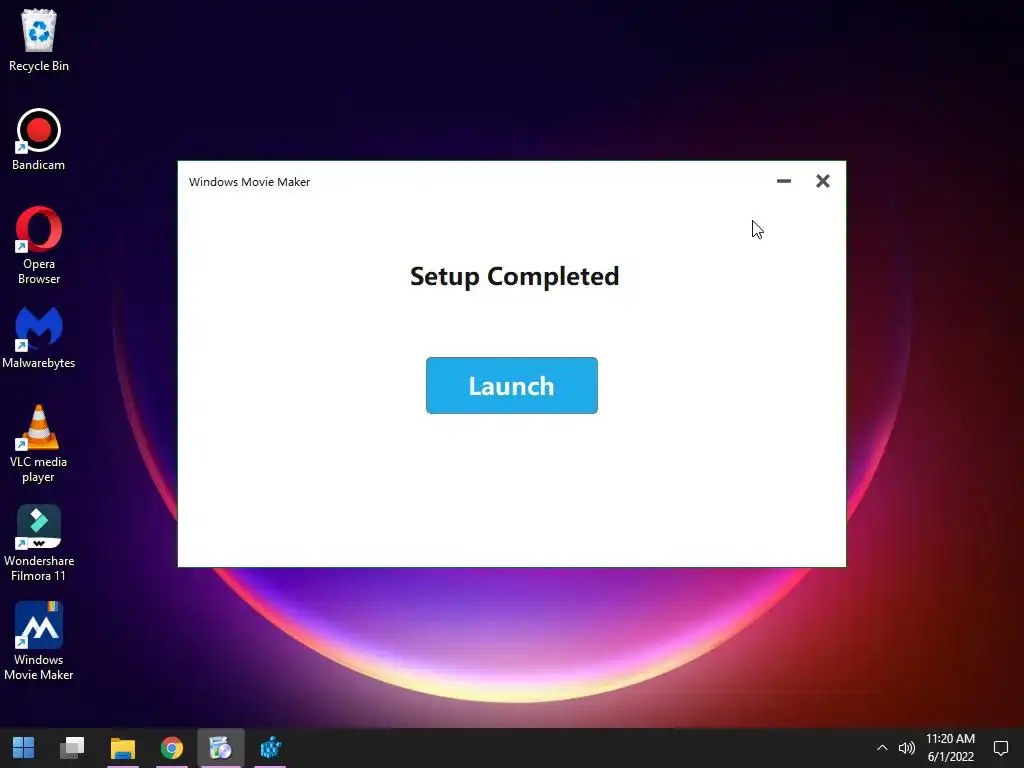Screen dimensions: 1024x768
Task: Show hidden system tray icons
Action: pyautogui.click(x=882, y=748)
